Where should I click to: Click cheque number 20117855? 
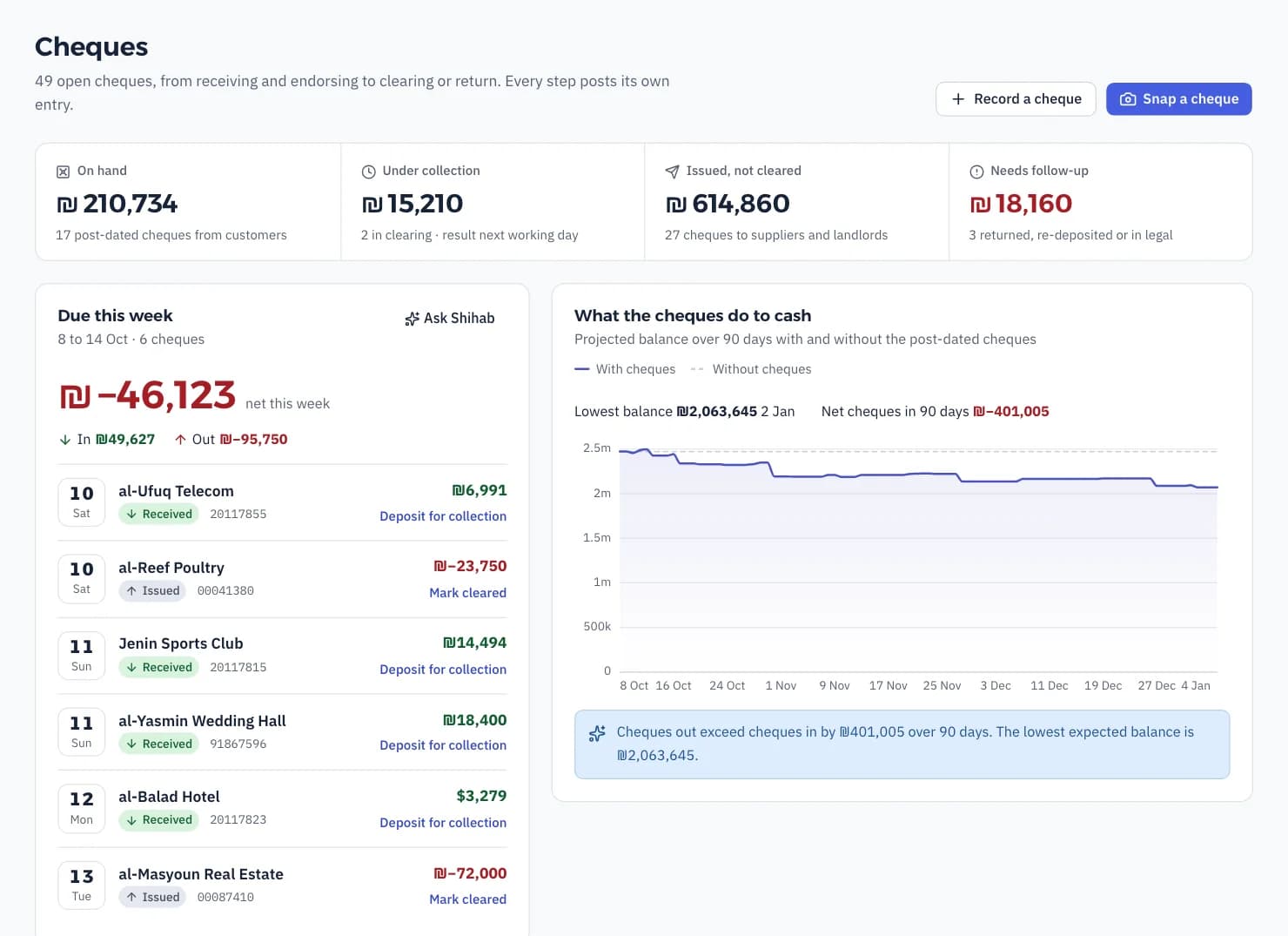coord(238,515)
